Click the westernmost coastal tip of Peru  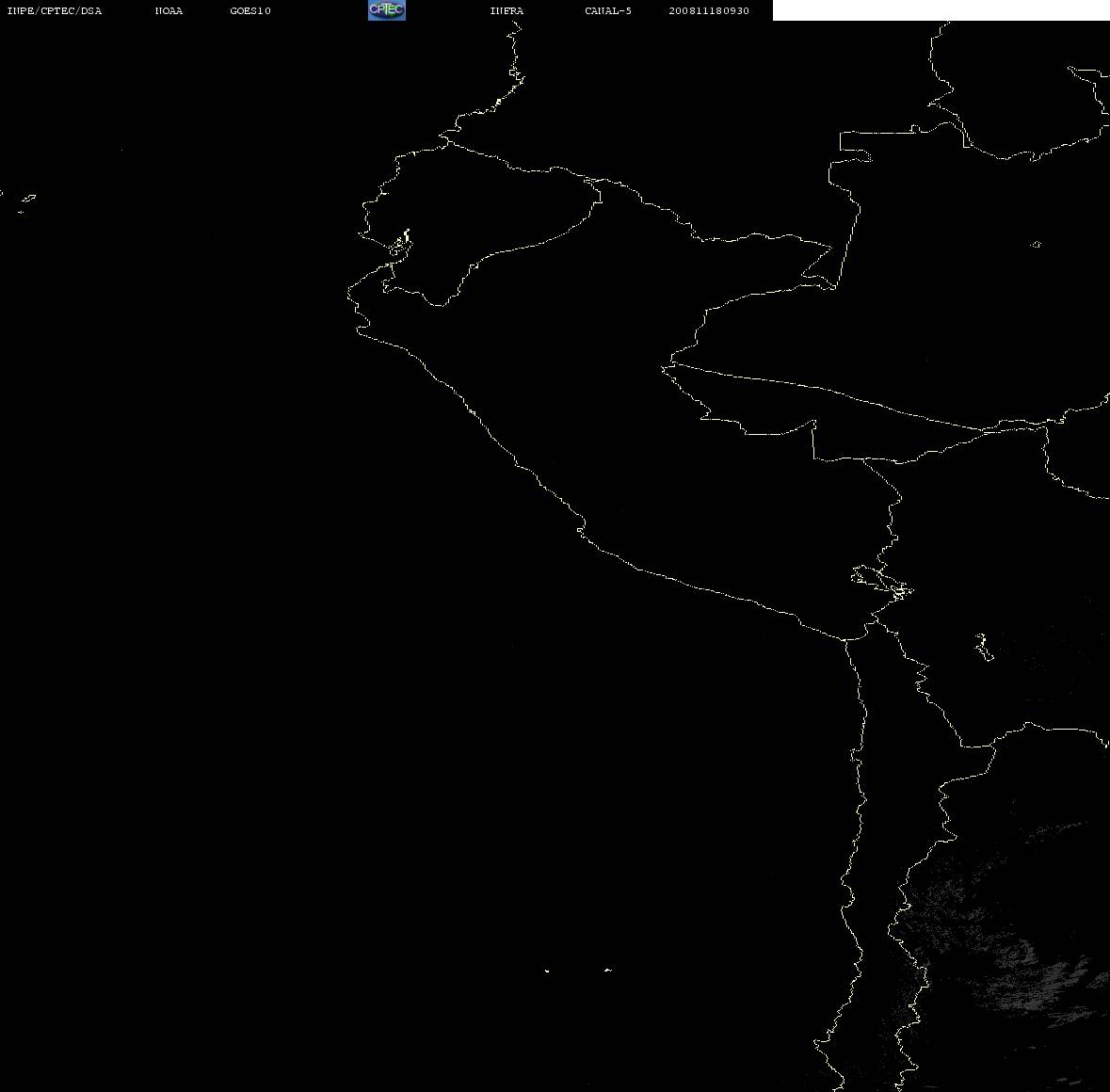tap(348, 292)
